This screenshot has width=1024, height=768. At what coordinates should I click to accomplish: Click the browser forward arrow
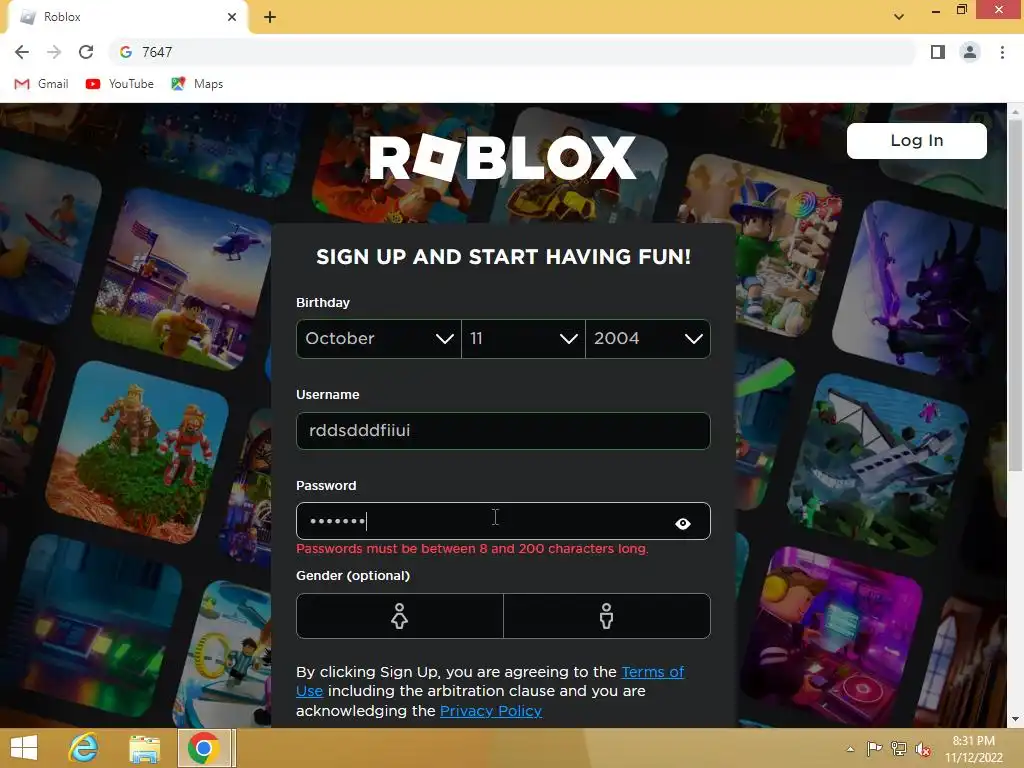[x=54, y=52]
